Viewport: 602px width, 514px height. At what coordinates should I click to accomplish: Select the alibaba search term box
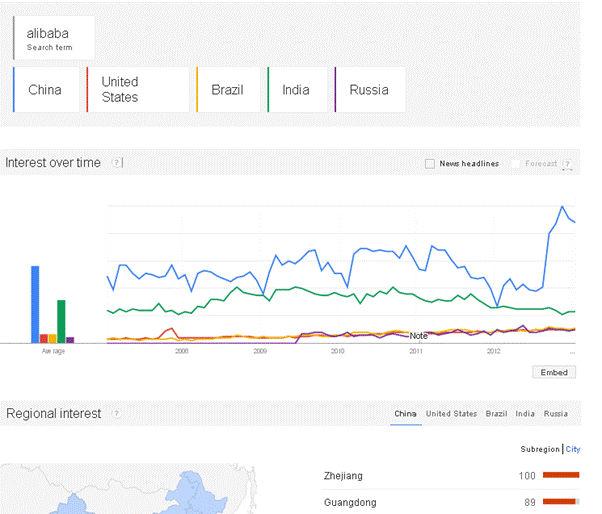click(55, 38)
